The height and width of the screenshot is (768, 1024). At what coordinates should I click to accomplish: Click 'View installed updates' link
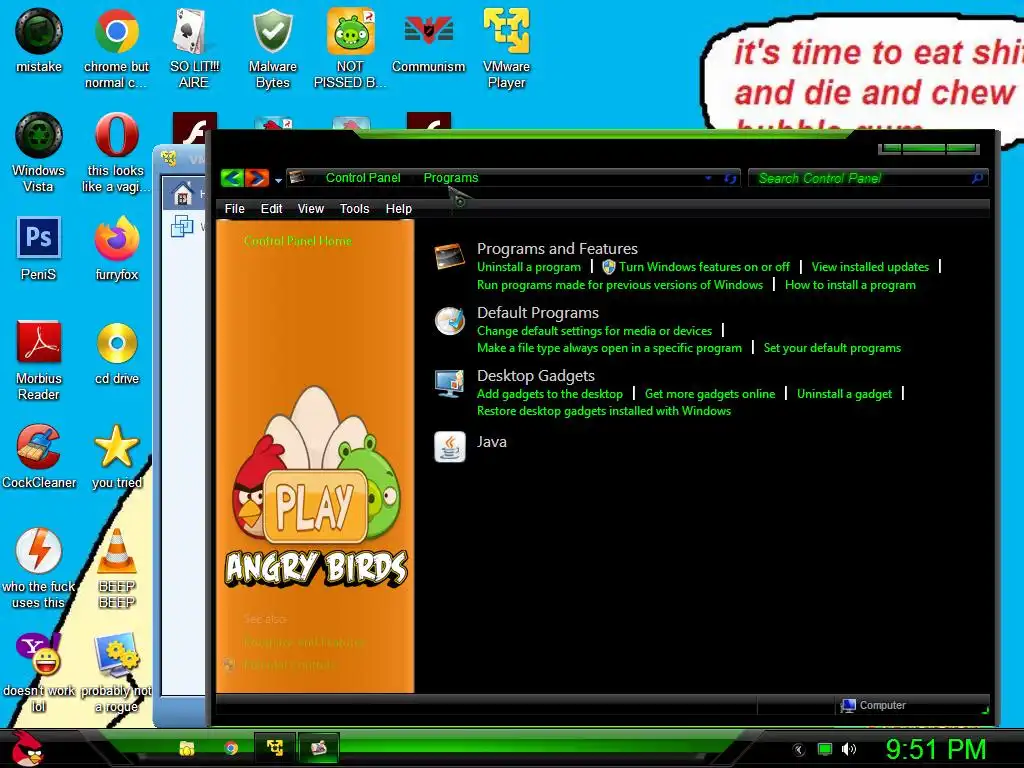[x=870, y=266]
